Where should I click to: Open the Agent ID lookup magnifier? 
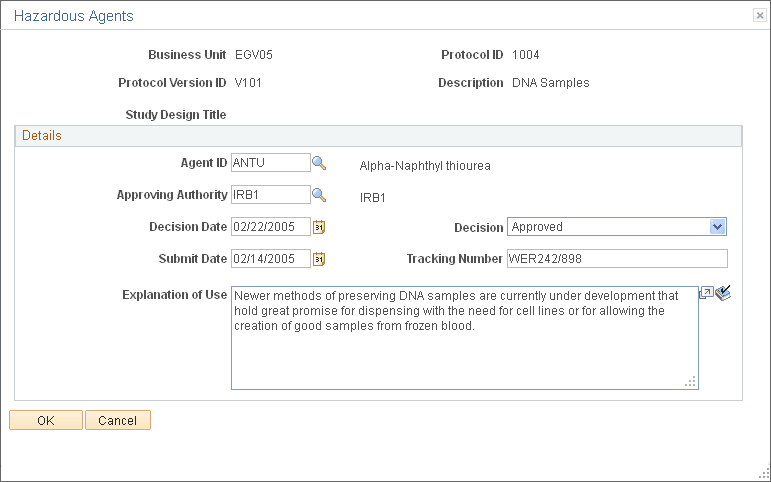pos(319,163)
